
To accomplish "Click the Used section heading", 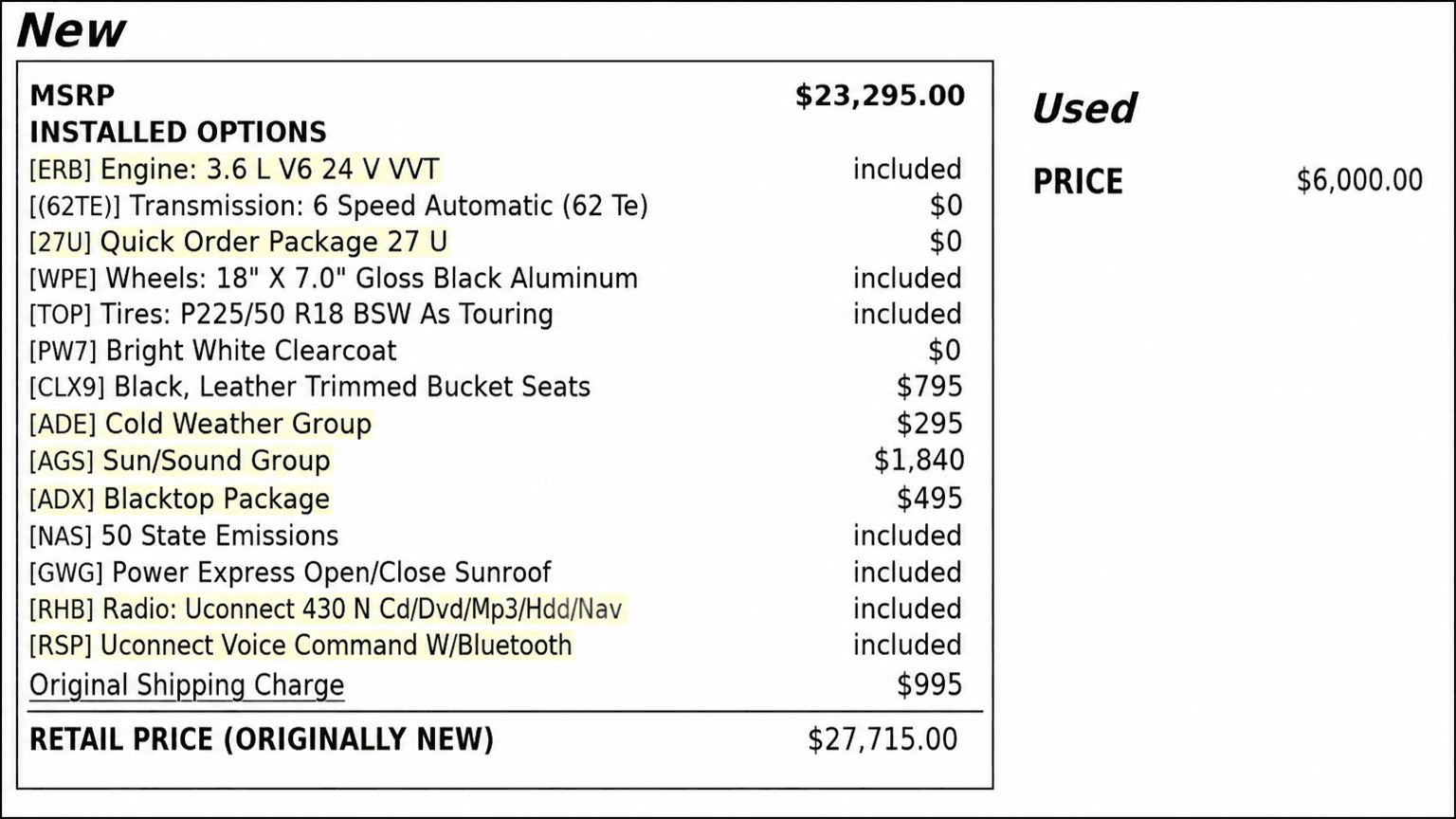I will click(1083, 108).
